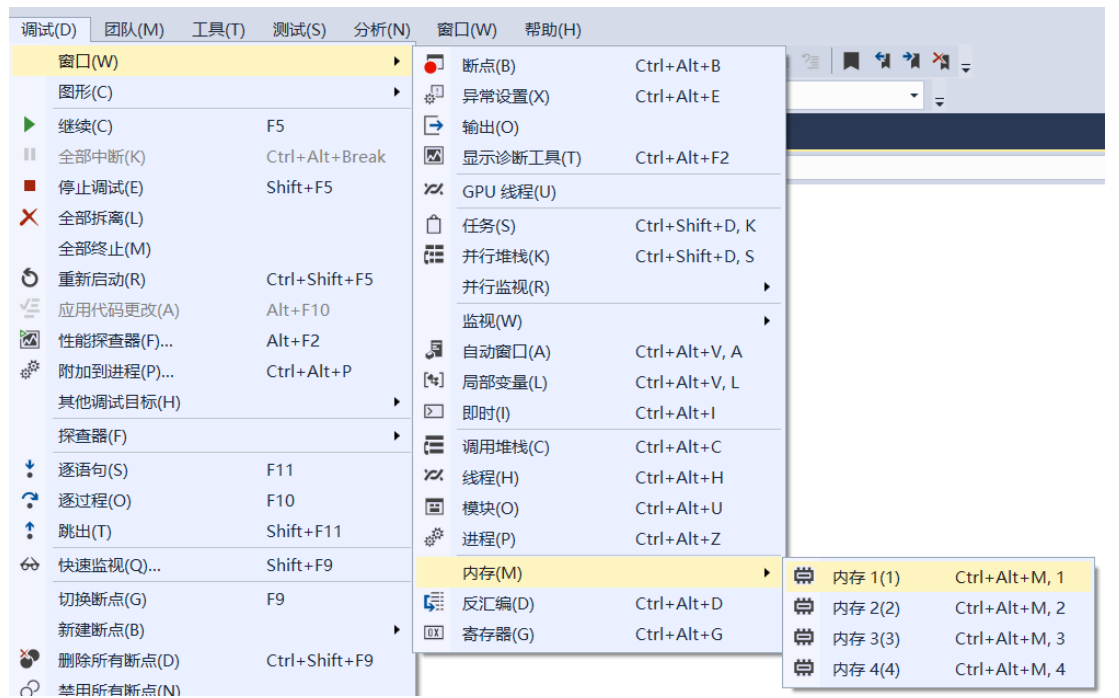The width and height of the screenshot is (1119, 698).
Task: Click the red X Detach All icon
Action: 29,217
